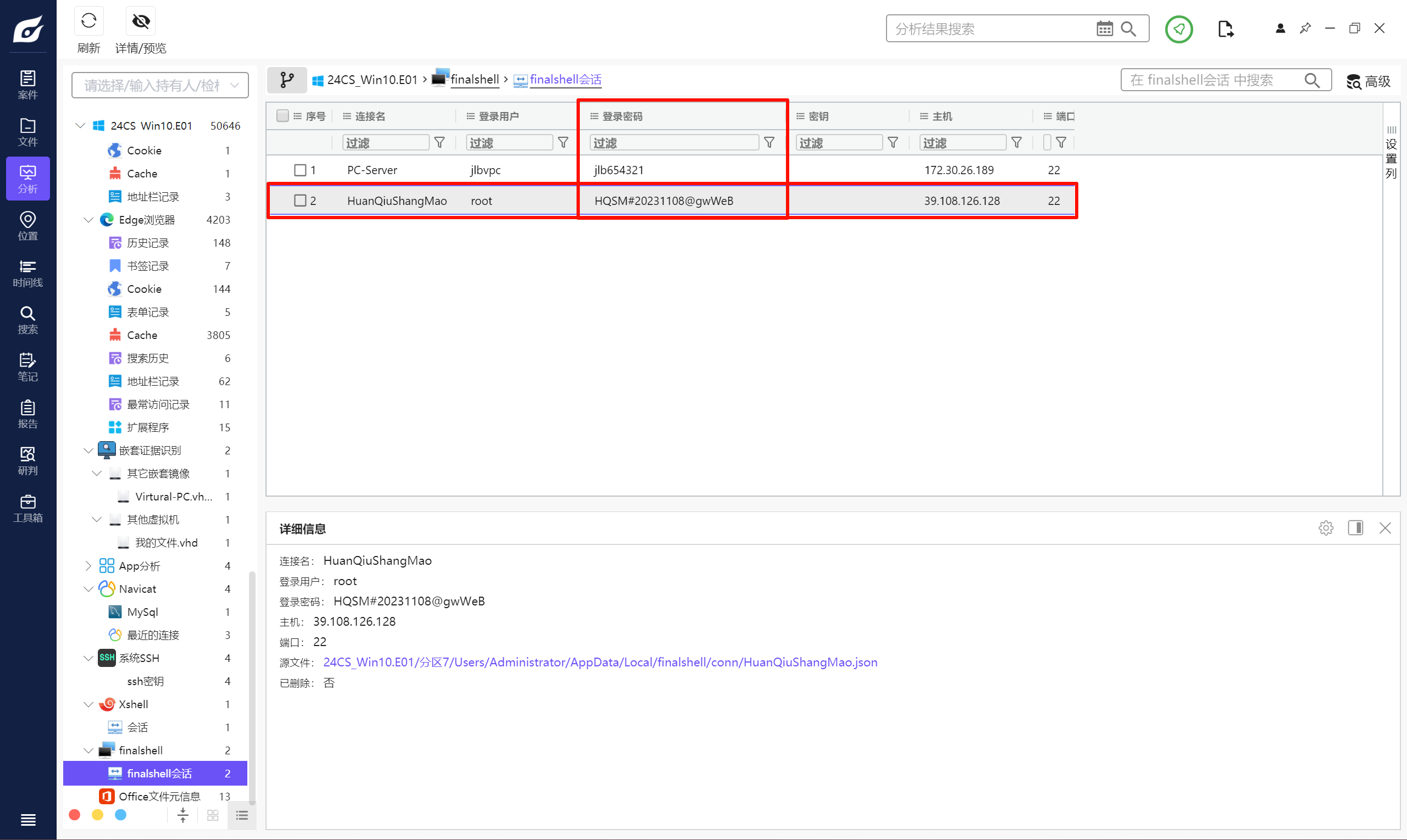Close the 详细信息 panel
1407x840 pixels.
point(1385,528)
